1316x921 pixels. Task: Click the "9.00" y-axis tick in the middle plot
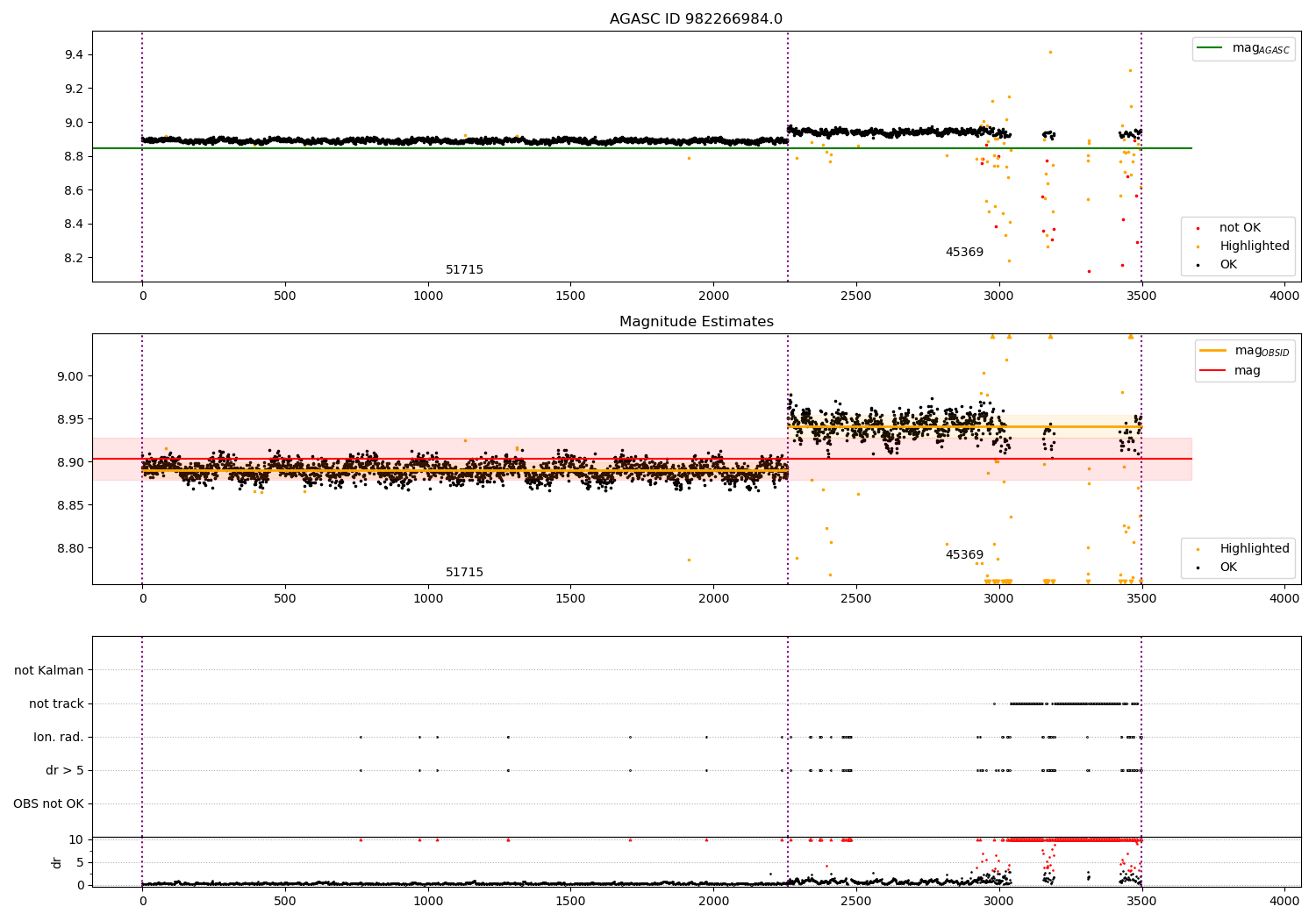pos(71,377)
